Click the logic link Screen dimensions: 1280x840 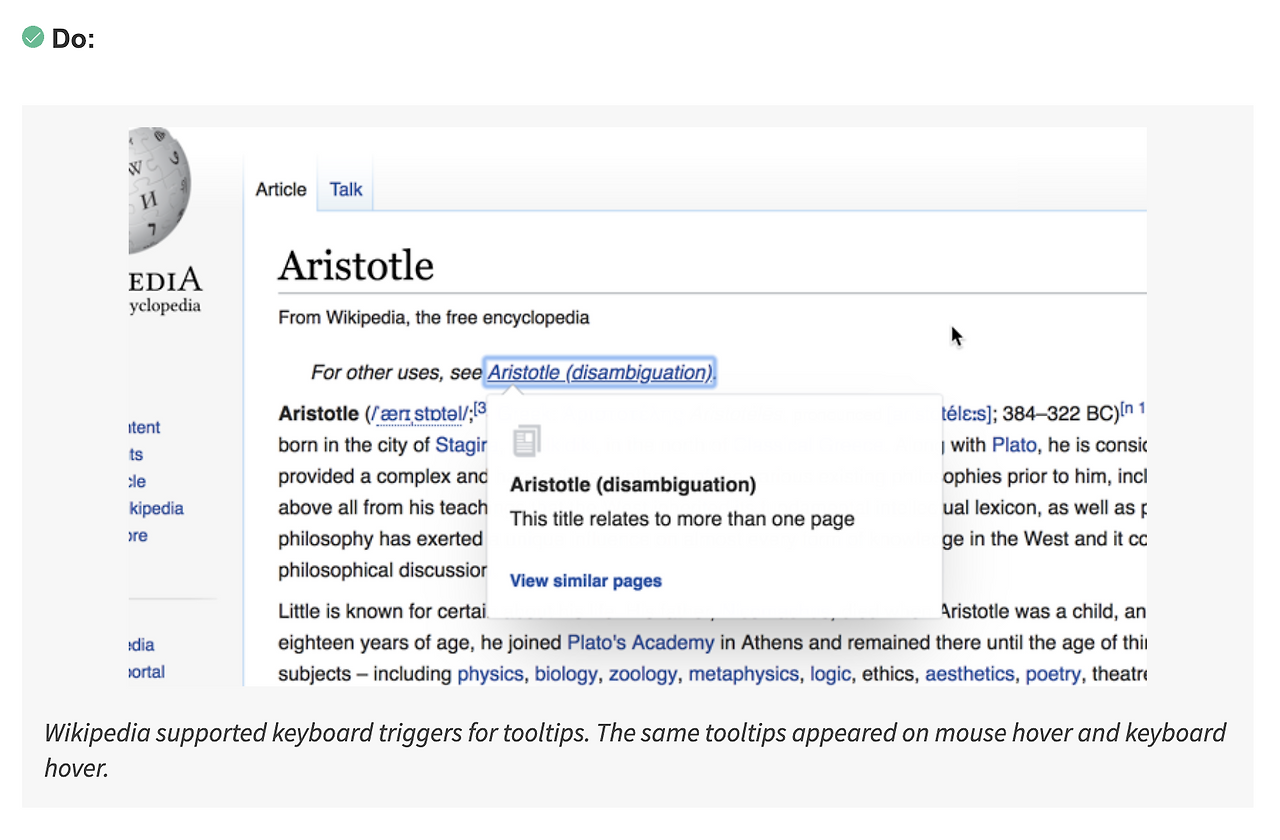click(x=830, y=674)
